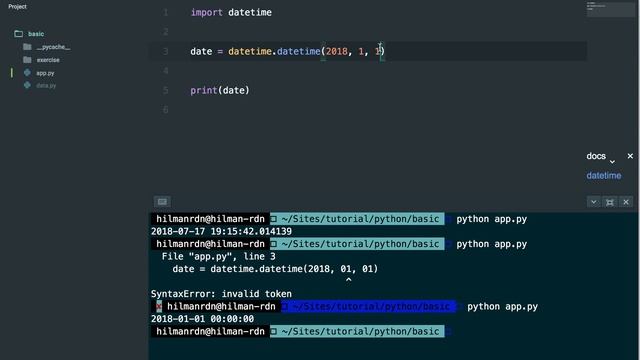Click the SyntaxError: invalid token message
Image resolution: width=640 pixels, height=360 pixels.
(x=221, y=294)
